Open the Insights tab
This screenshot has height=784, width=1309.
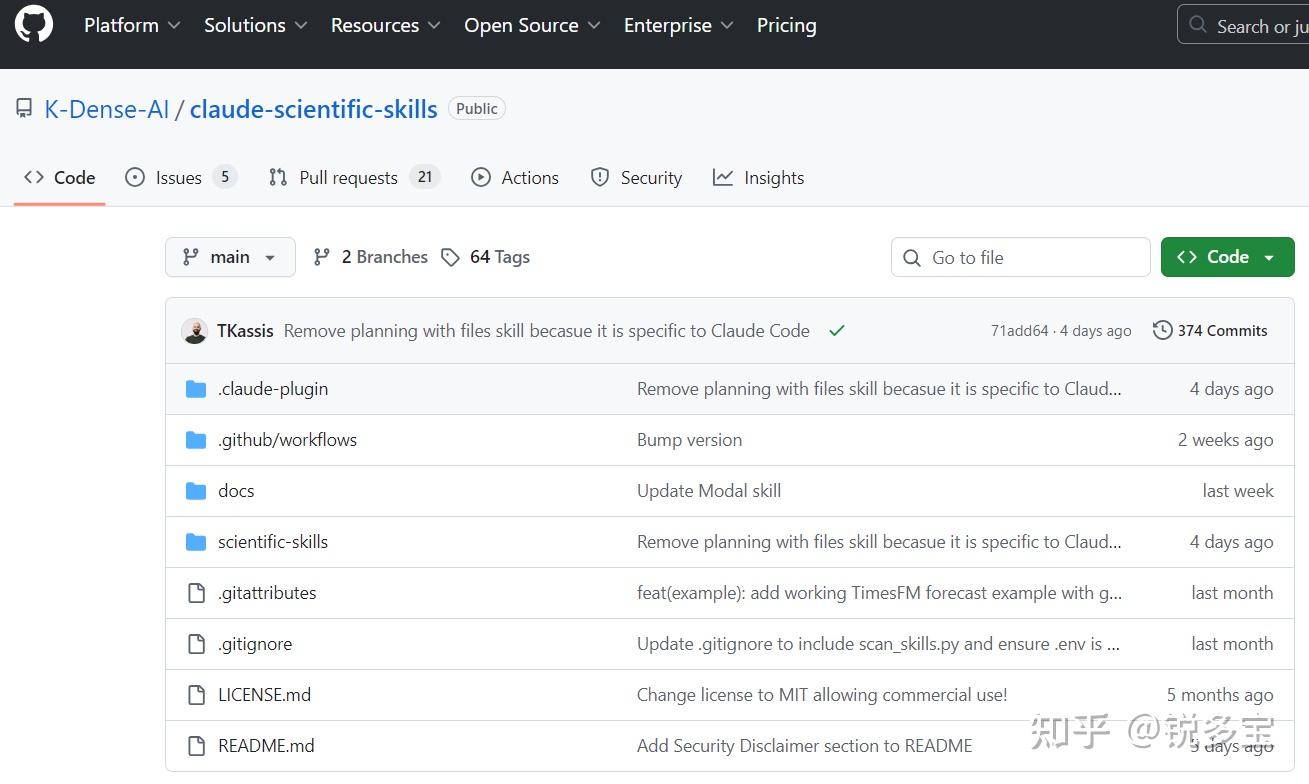(x=758, y=178)
